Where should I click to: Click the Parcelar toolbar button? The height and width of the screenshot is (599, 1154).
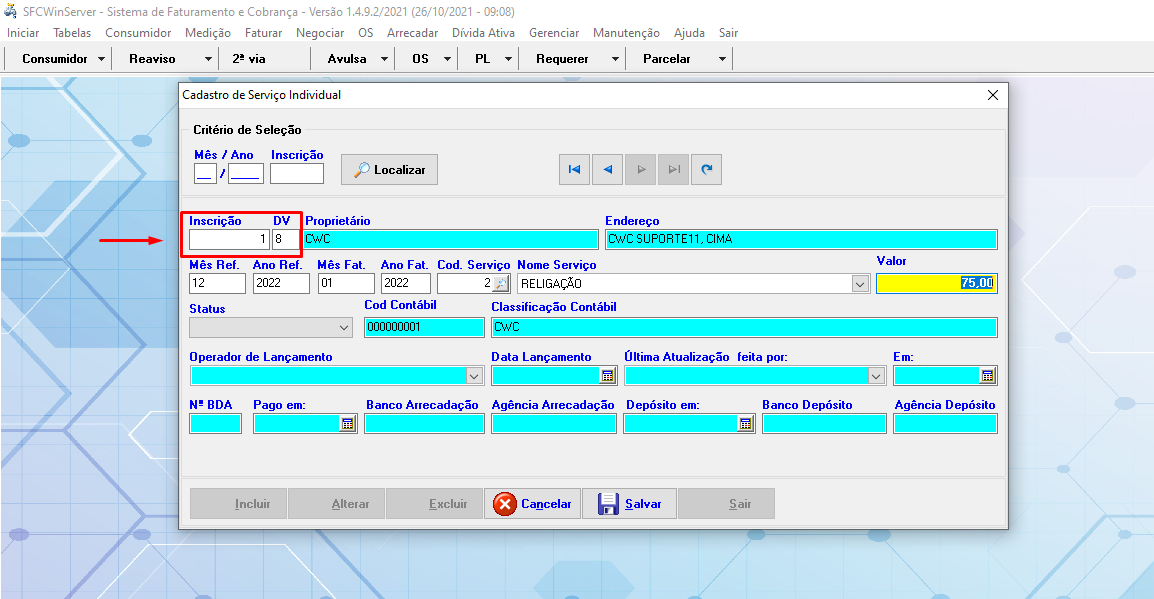pos(667,59)
